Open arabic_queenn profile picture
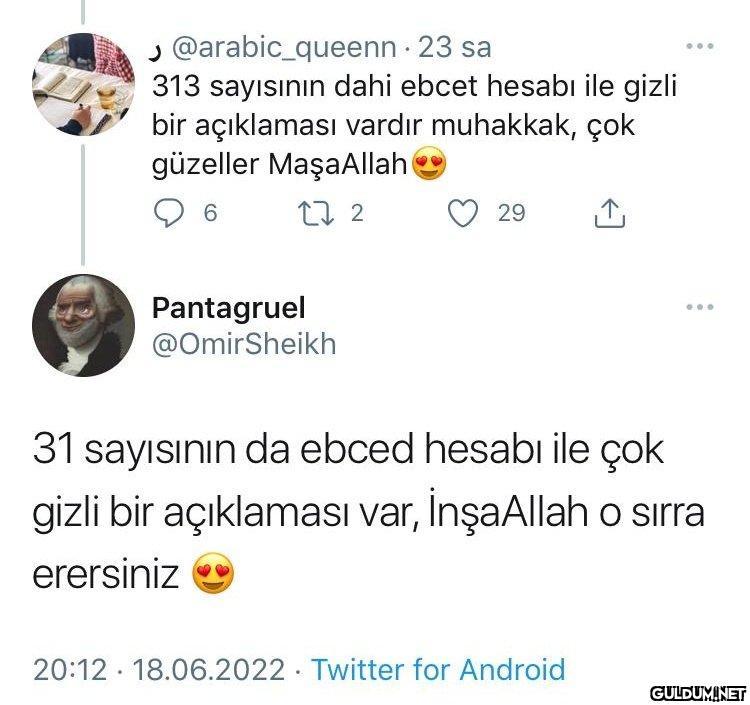This screenshot has width=750, height=705. (x=84, y=84)
